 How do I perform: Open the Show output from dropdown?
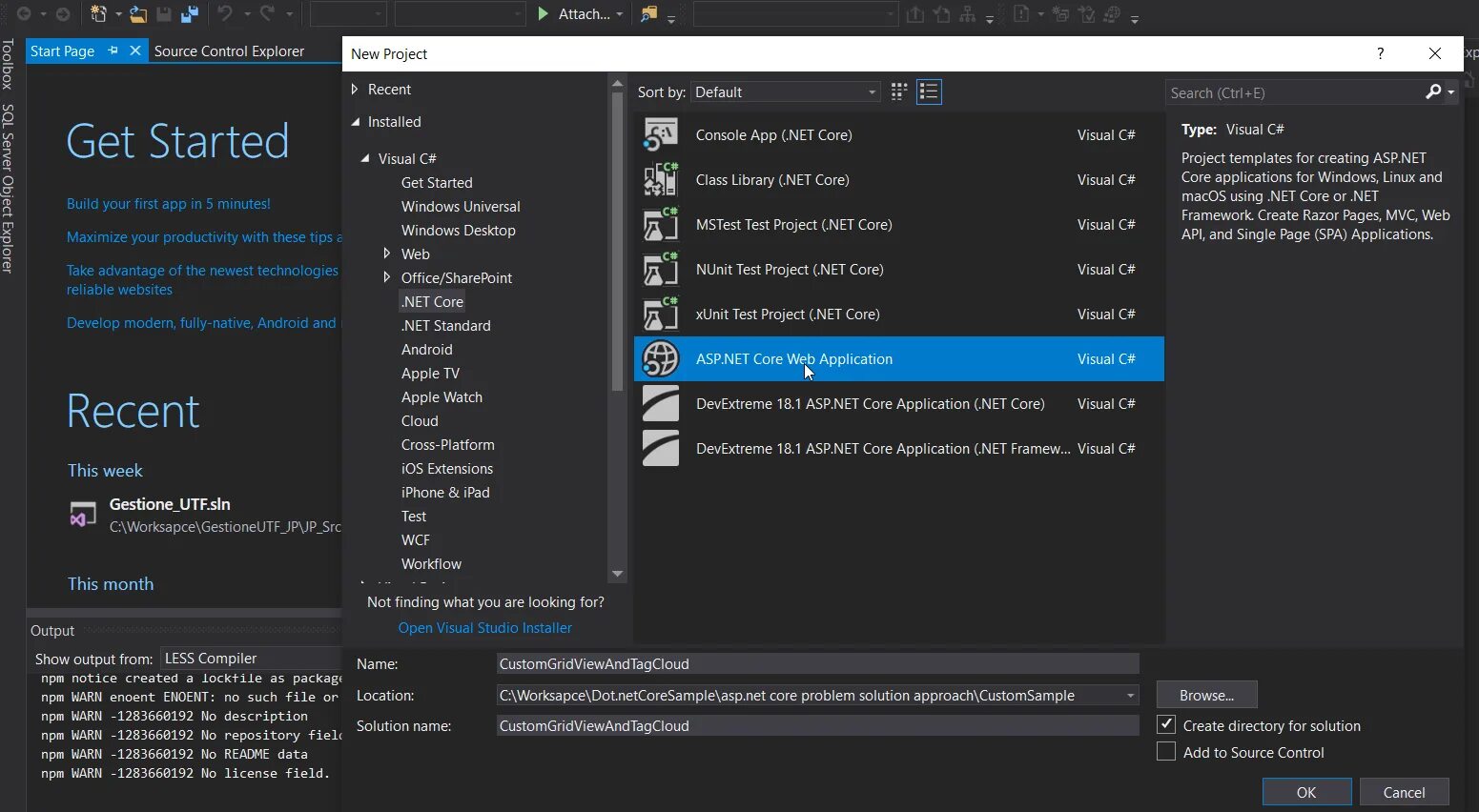(x=251, y=659)
